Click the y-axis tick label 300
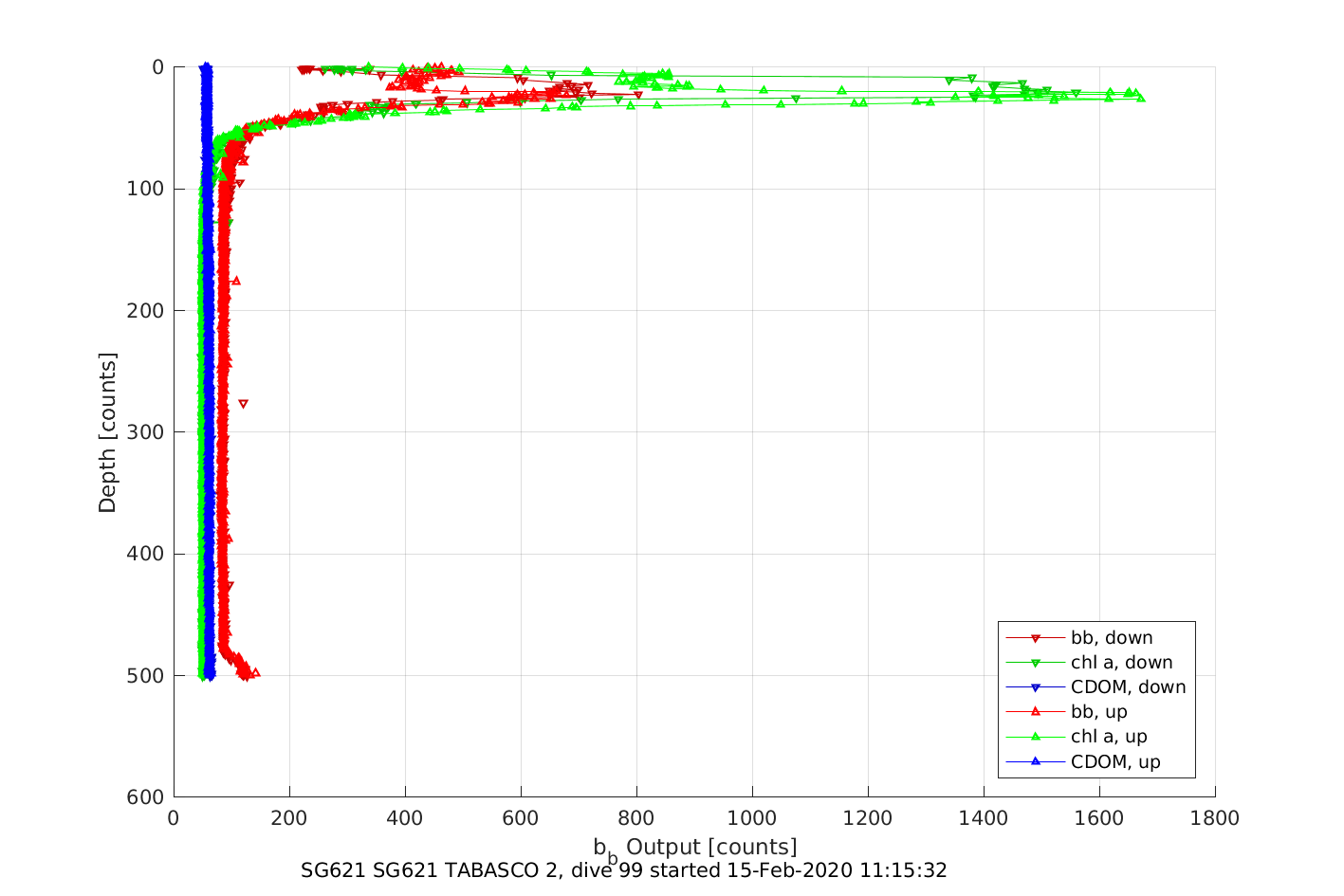The width and height of the screenshot is (1344, 896). click(x=145, y=432)
